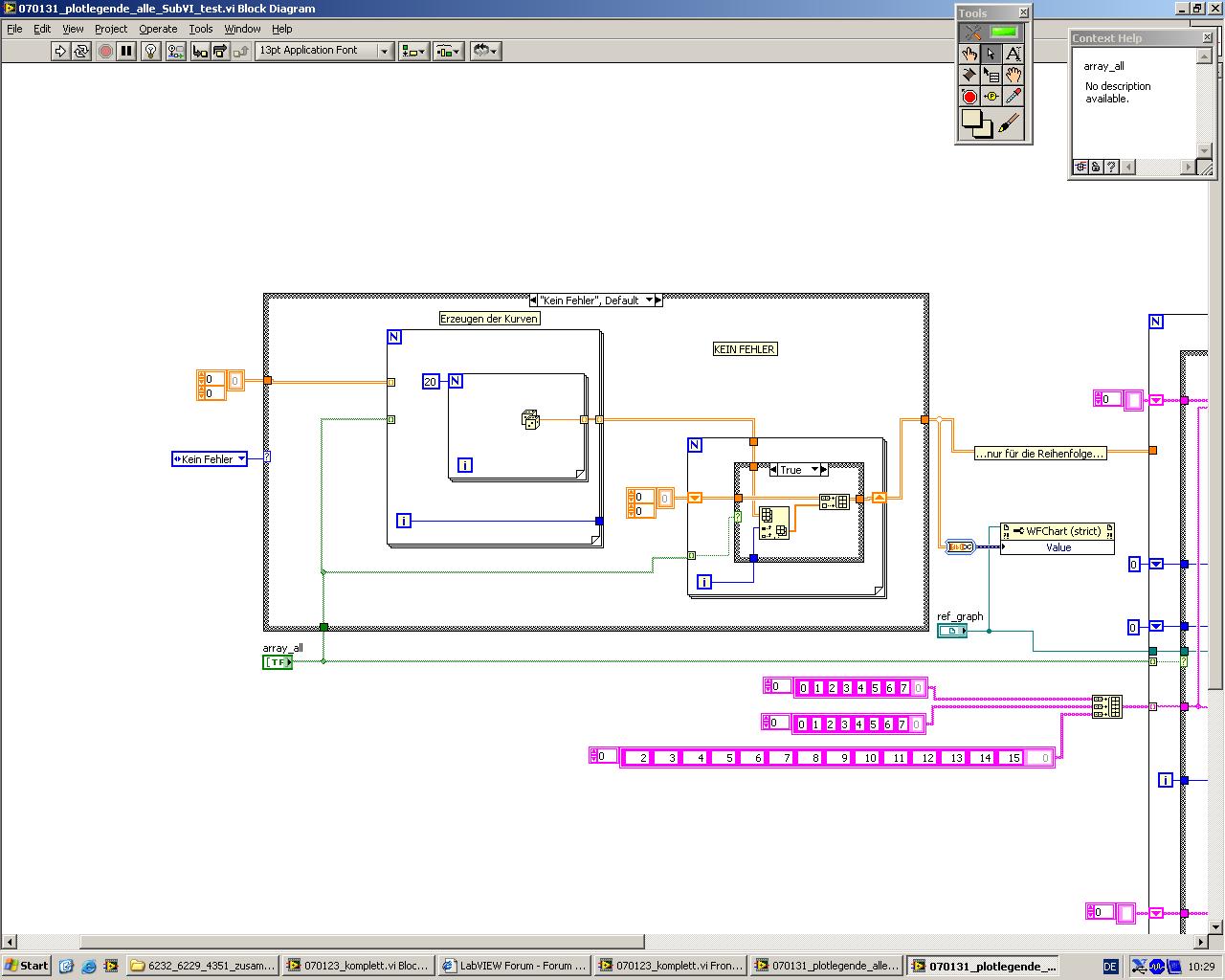Viewport: 1225px width, 980px height.
Task: Run the VI with the Run arrow
Action: click(x=60, y=51)
